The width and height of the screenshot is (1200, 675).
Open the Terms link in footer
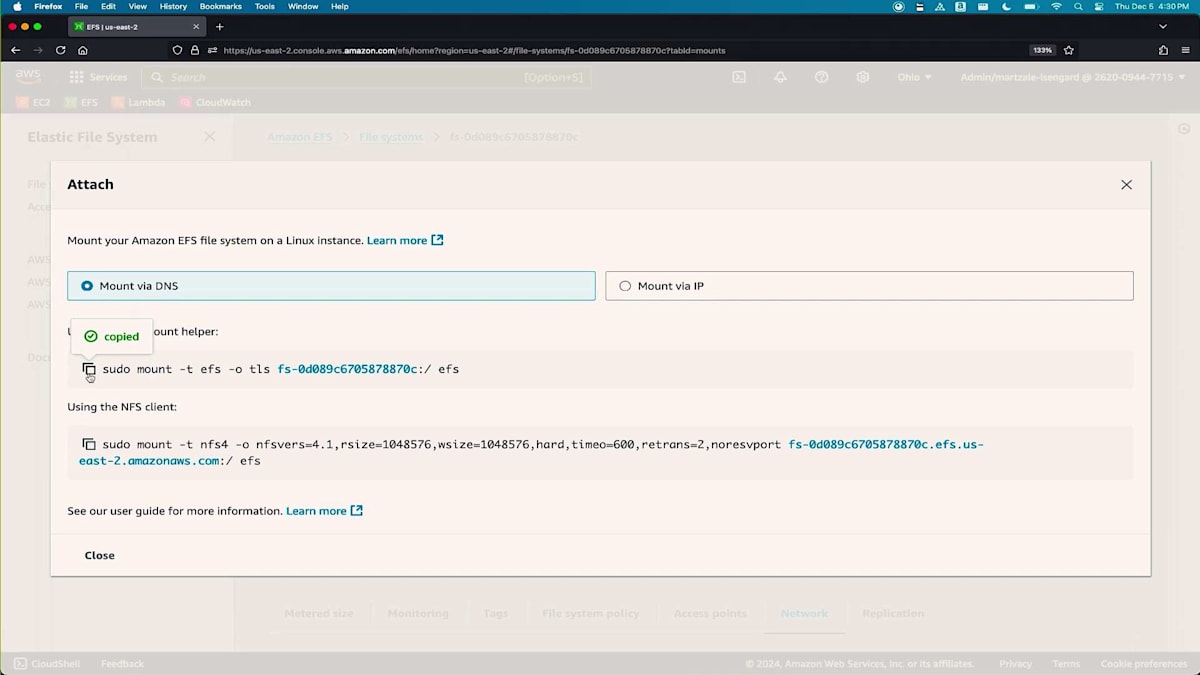click(x=1066, y=664)
